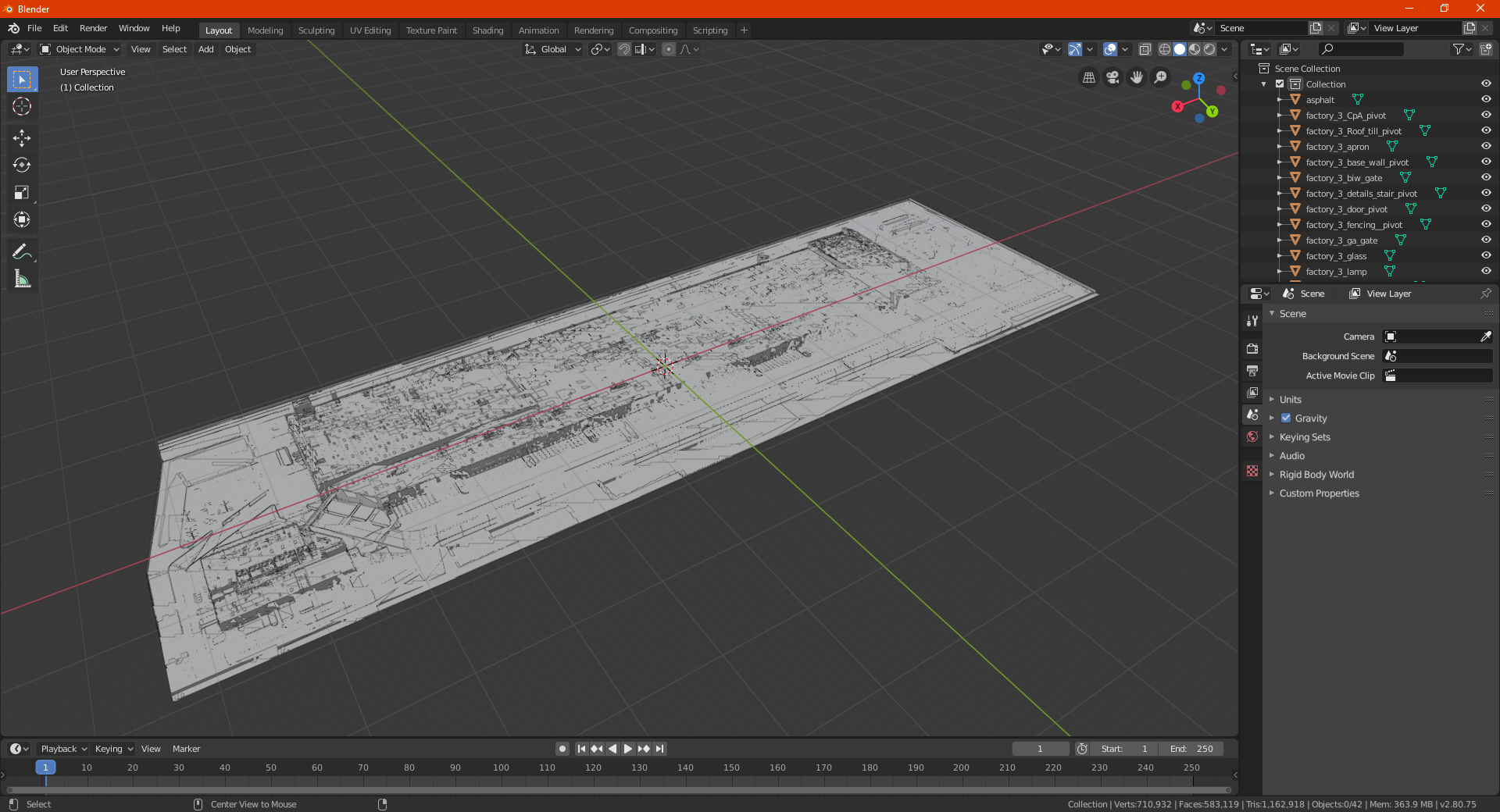This screenshot has height=812, width=1500.
Task: Open the Playback dropdown
Action: click(63, 749)
